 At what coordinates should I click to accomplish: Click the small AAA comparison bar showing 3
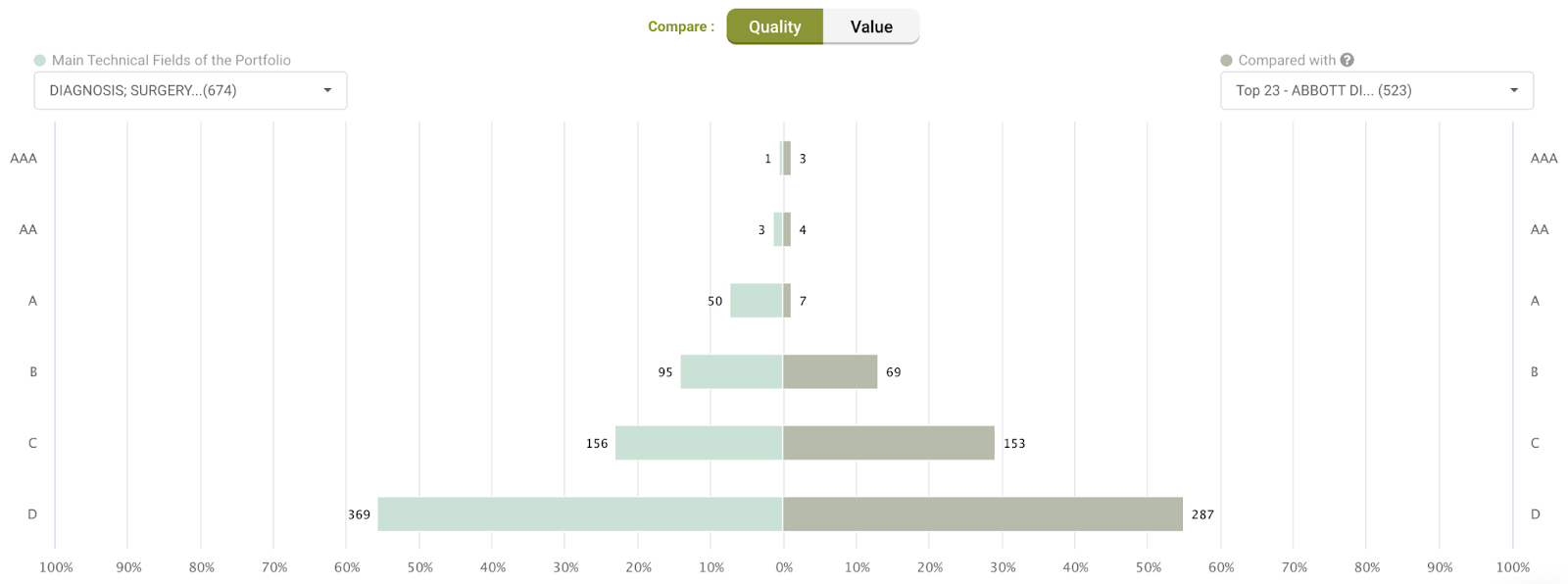(788, 158)
